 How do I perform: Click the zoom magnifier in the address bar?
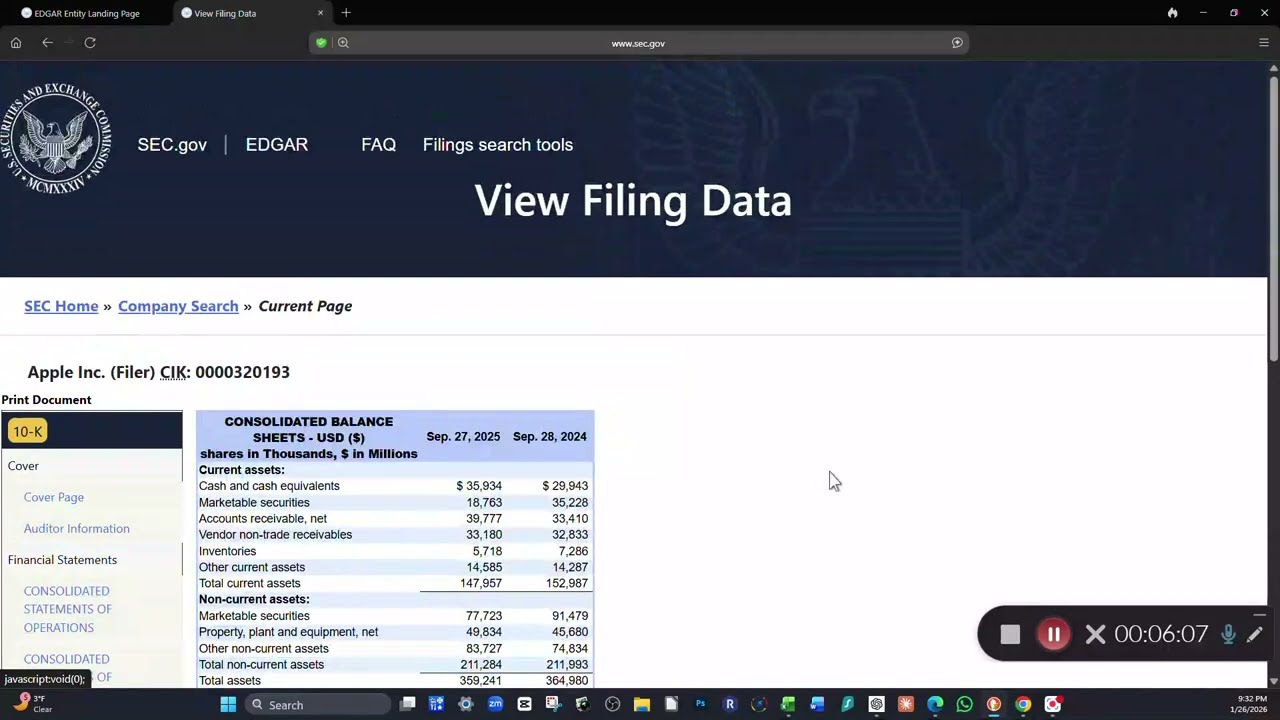click(x=343, y=43)
